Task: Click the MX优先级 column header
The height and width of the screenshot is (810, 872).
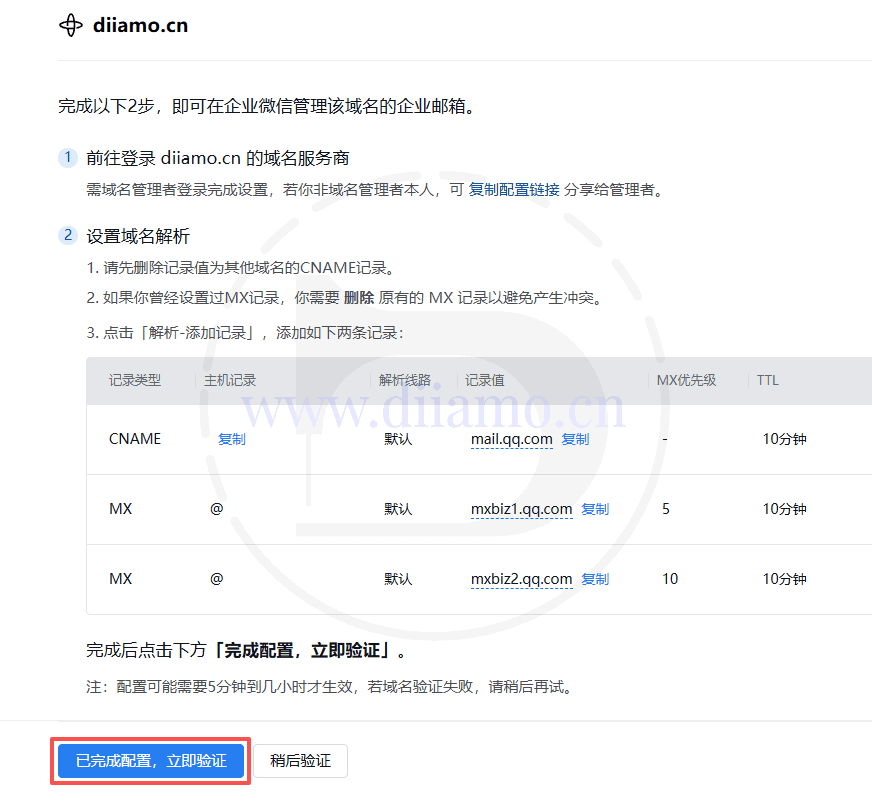Action: pos(686,380)
